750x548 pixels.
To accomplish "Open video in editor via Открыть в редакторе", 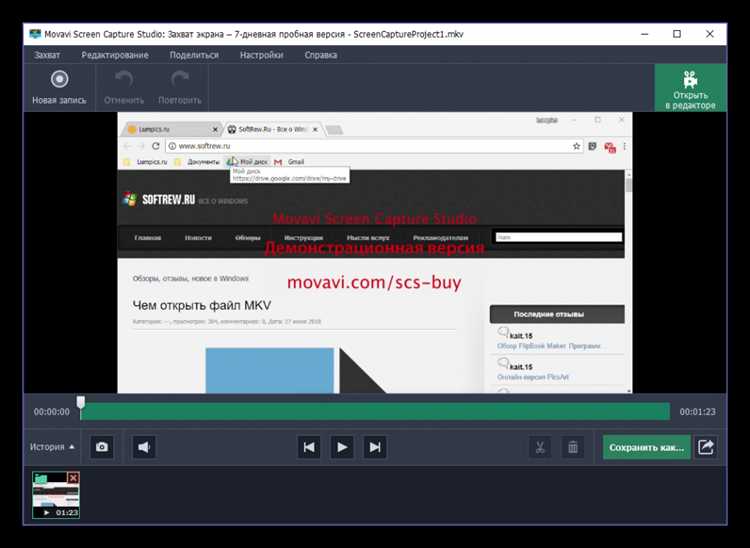I will pos(690,89).
